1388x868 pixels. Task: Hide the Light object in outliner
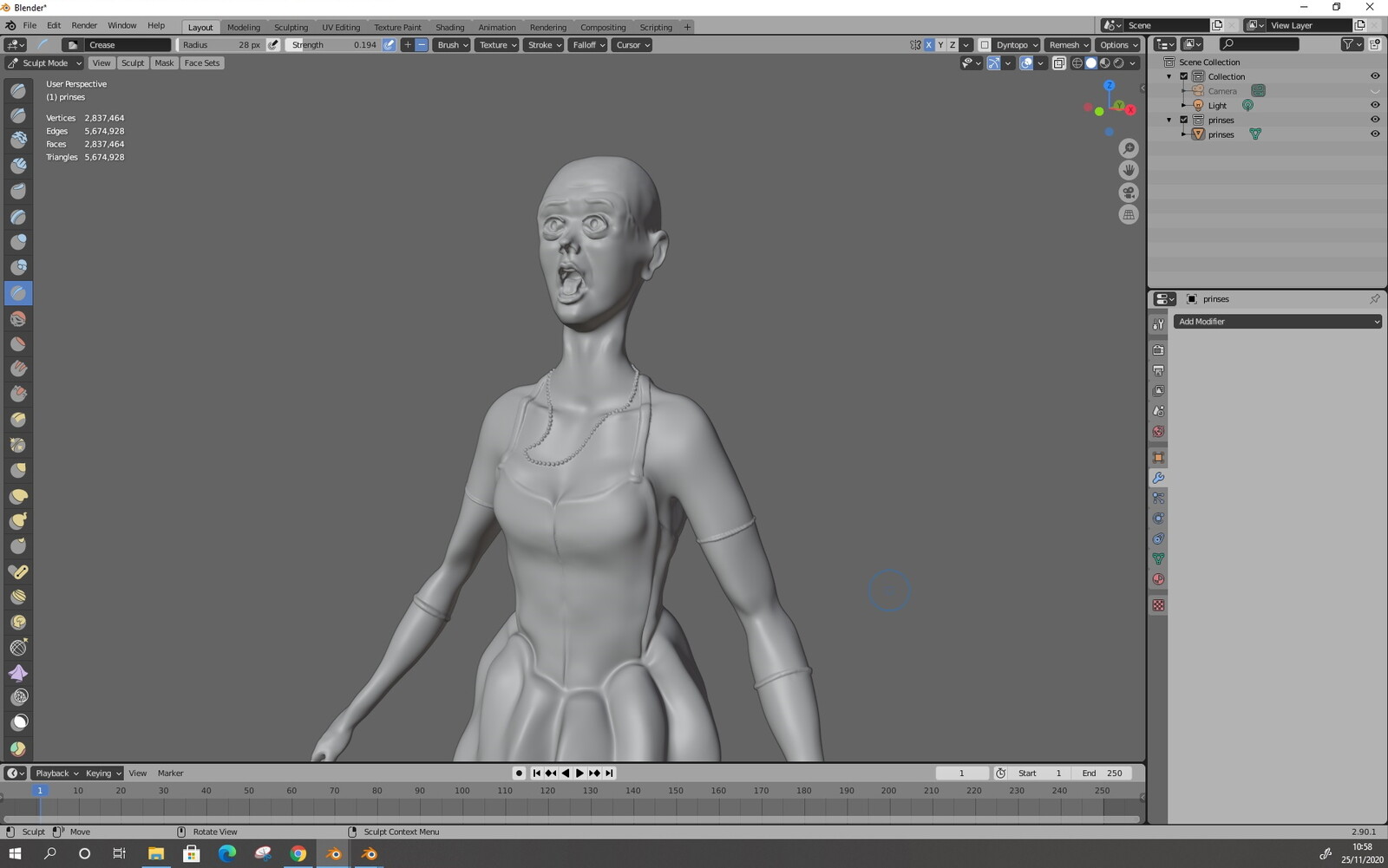pos(1374,105)
